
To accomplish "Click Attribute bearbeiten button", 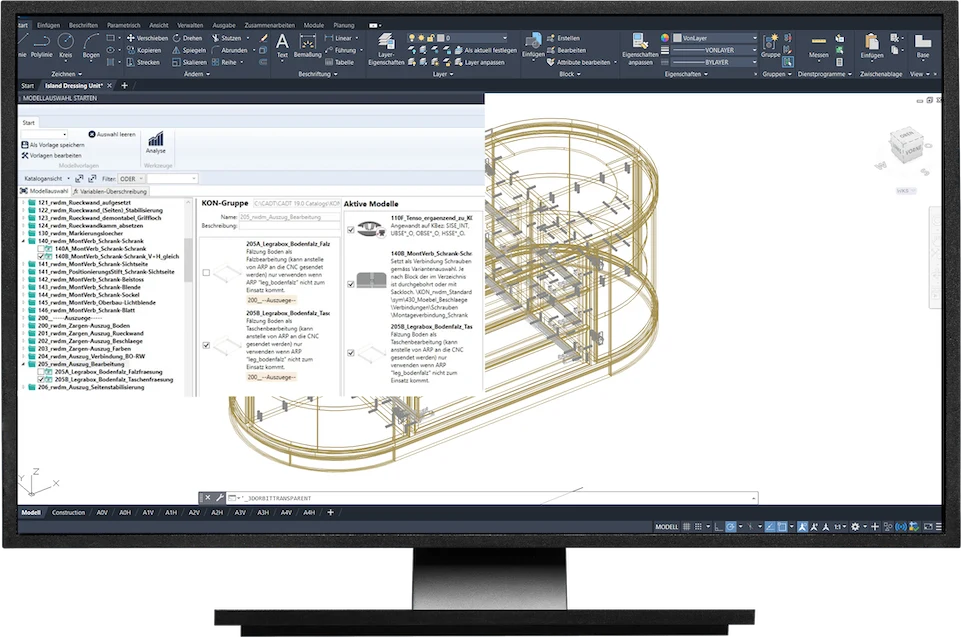I will (579, 63).
